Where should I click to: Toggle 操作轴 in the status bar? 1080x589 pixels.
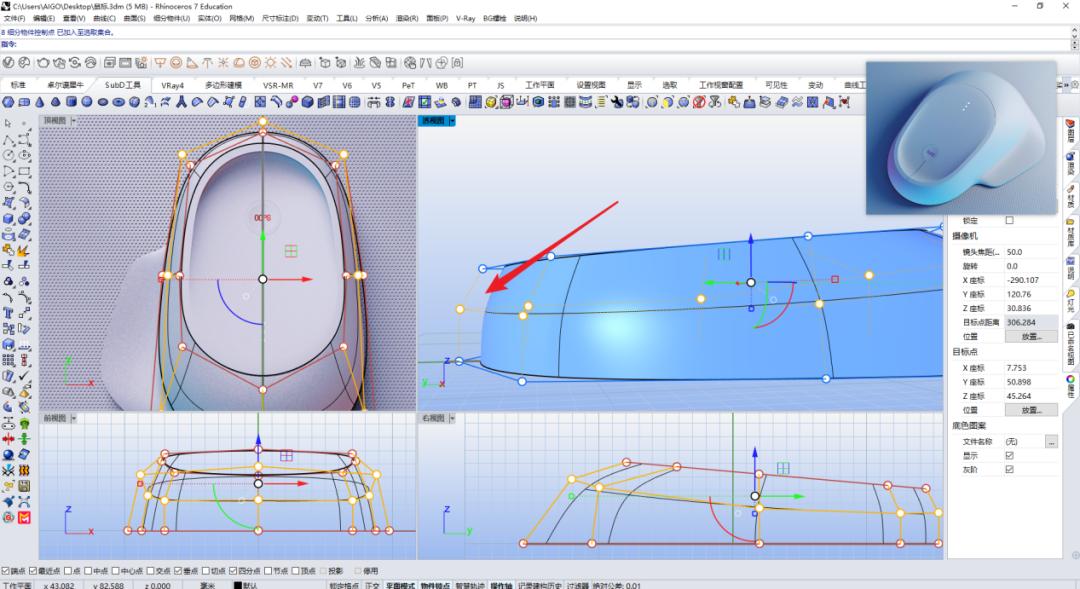coord(501,586)
